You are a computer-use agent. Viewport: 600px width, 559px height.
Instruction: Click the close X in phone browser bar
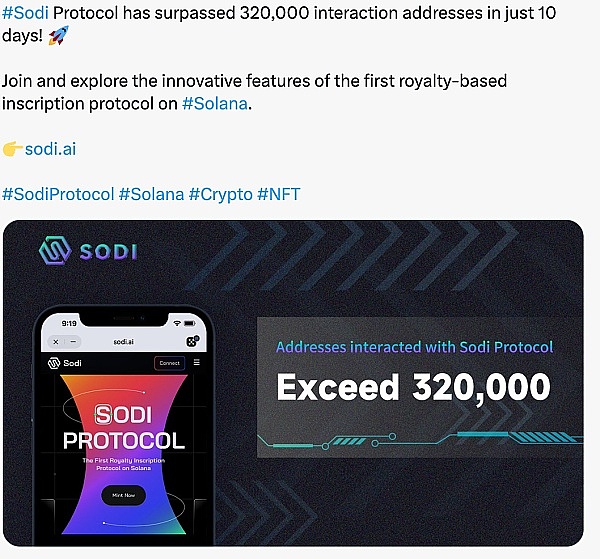click(x=54, y=341)
